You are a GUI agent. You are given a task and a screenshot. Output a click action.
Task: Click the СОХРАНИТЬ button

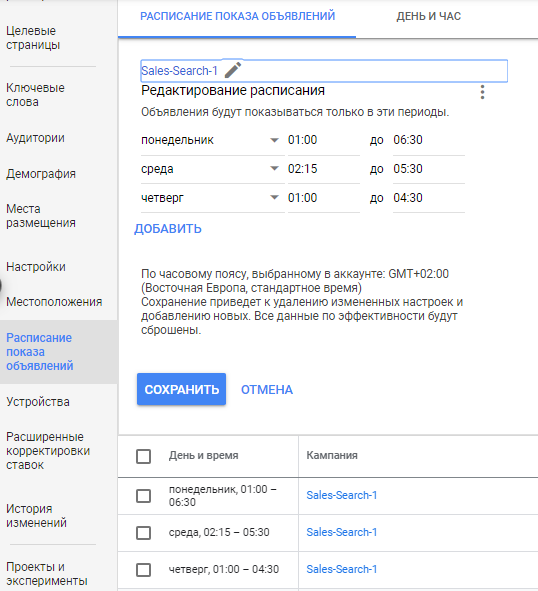pyautogui.click(x=181, y=389)
